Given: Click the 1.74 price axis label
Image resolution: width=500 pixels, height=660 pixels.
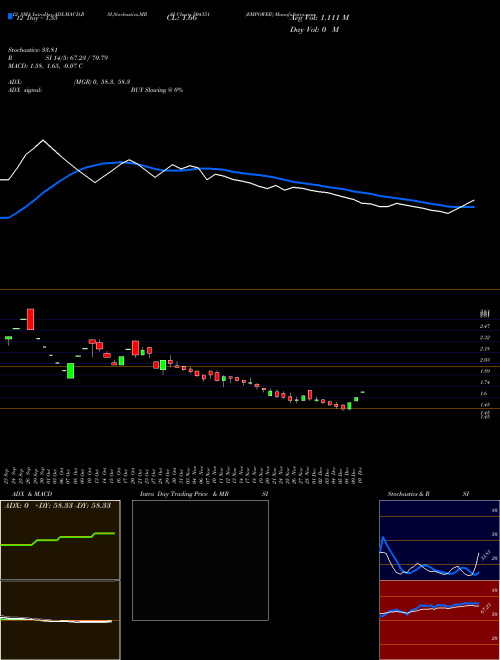Looking at the screenshot, I should (485, 382).
